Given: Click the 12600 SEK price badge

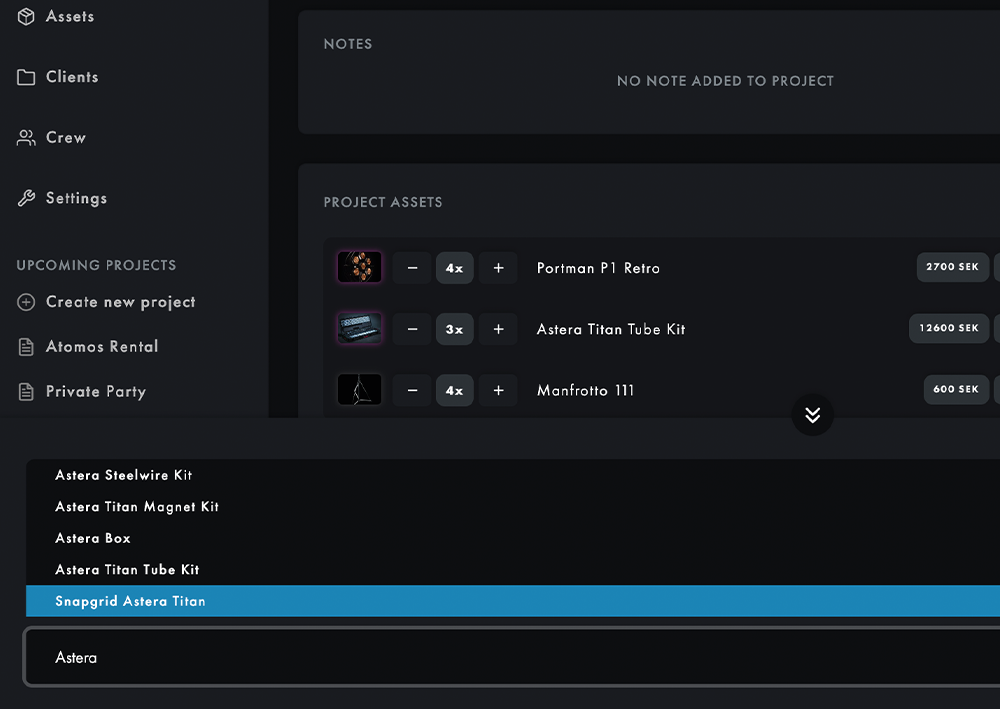Looking at the screenshot, I should (949, 328).
